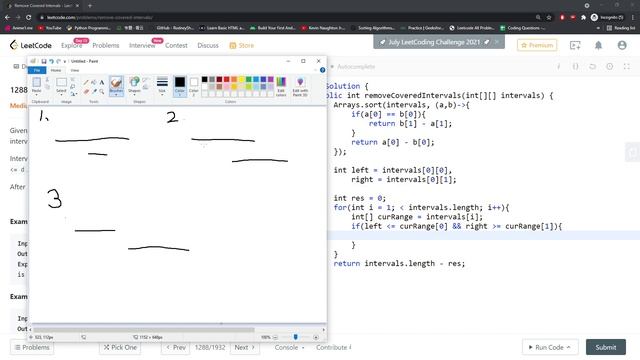Select the Color picker eyedropper tool

click(x=94, y=91)
